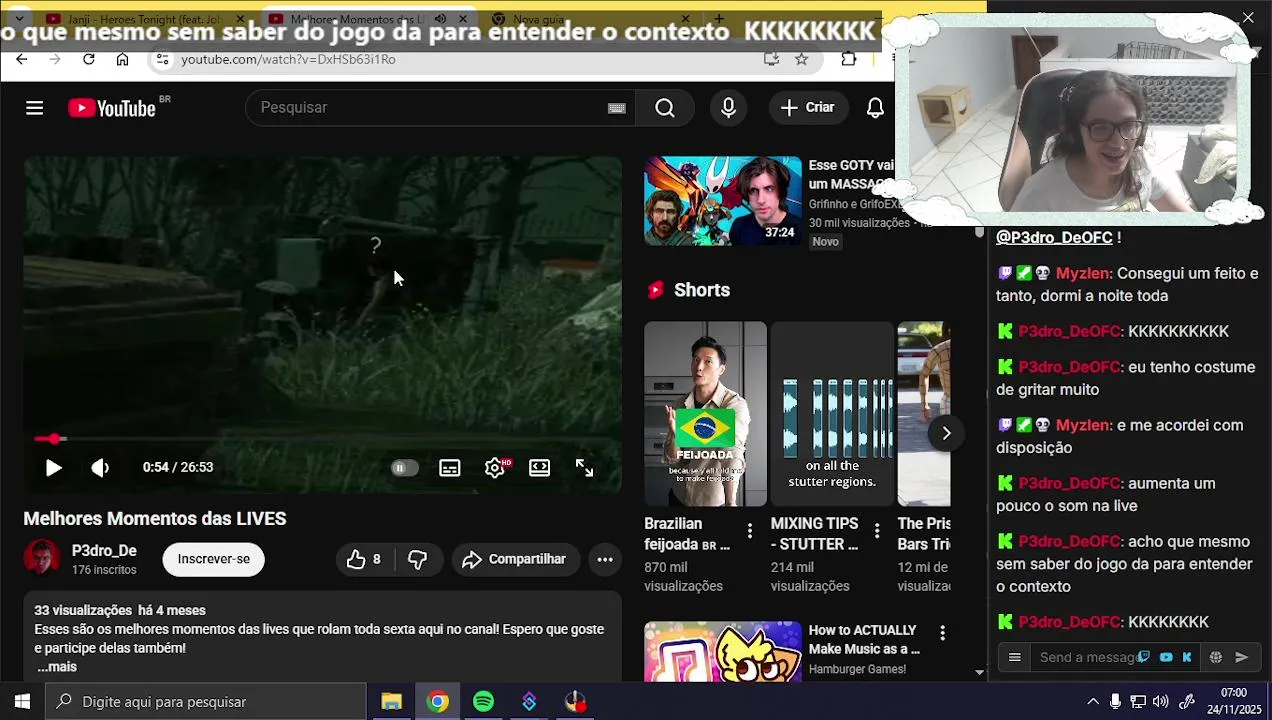Dislike the video with thumbs-down button

tap(418, 559)
